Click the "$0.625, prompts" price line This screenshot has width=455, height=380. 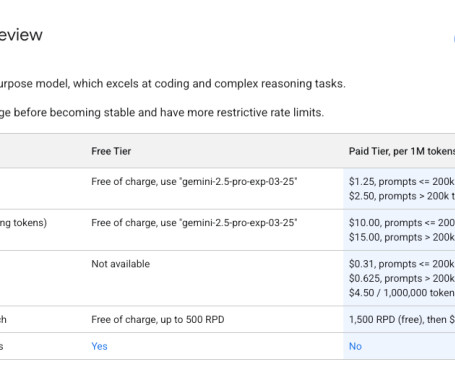(x=402, y=278)
